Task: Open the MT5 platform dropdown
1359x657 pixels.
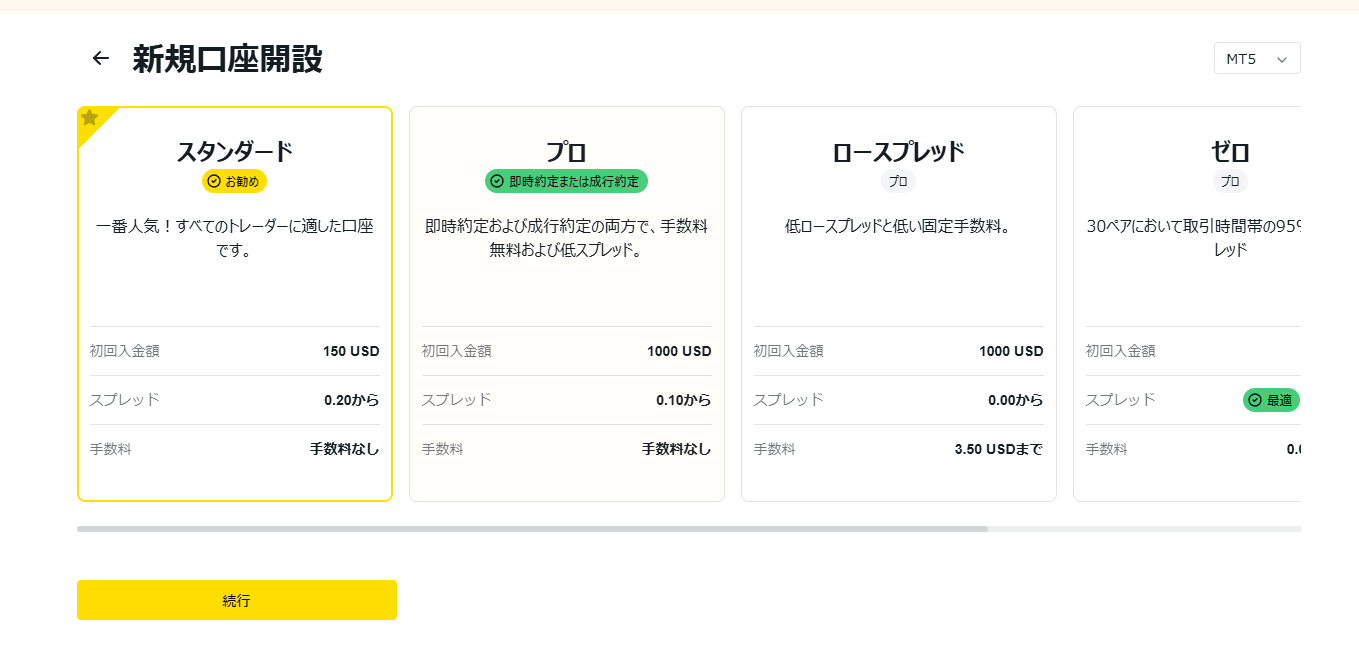Action: click(1256, 59)
